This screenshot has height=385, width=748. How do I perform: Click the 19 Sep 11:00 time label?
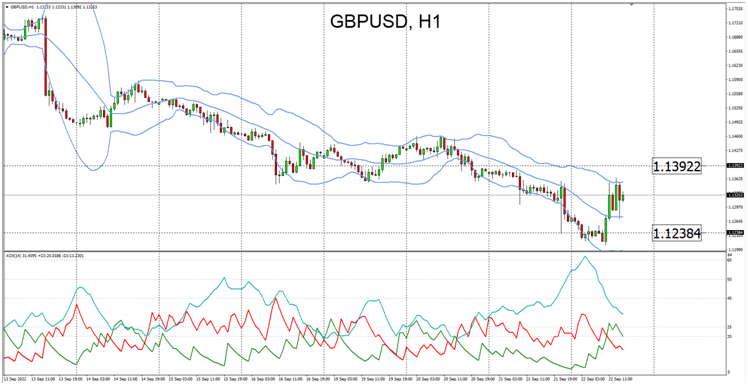pos(373,378)
